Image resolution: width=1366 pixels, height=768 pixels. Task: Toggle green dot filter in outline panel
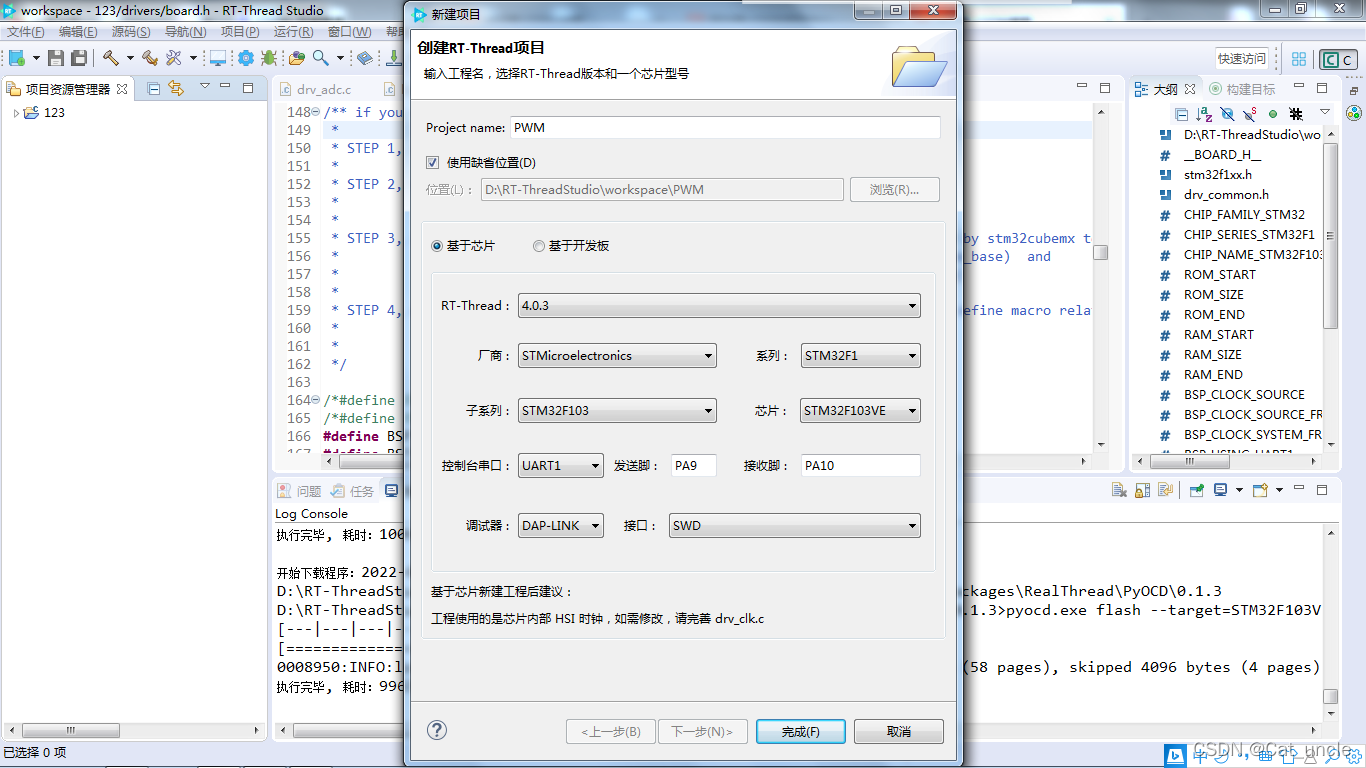click(1273, 114)
